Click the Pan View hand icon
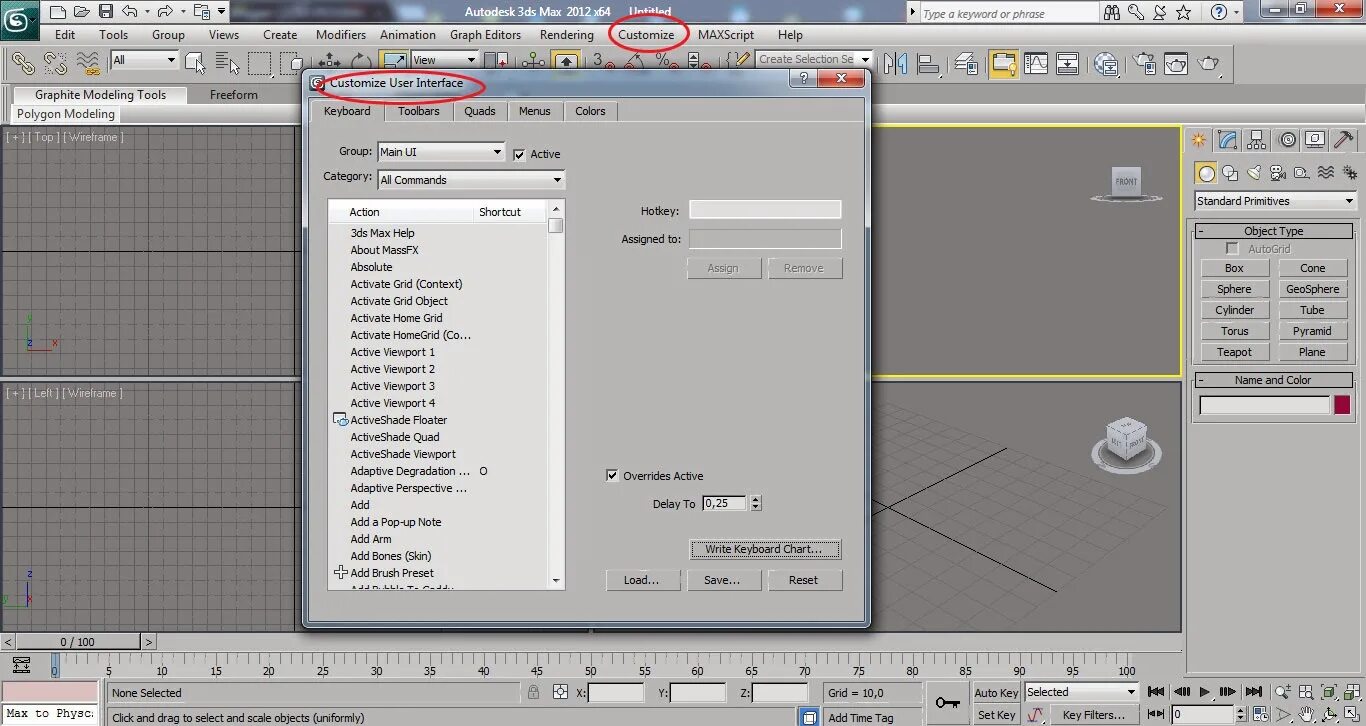Image resolution: width=1366 pixels, height=726 pixels. click(x=1307, y=714)
